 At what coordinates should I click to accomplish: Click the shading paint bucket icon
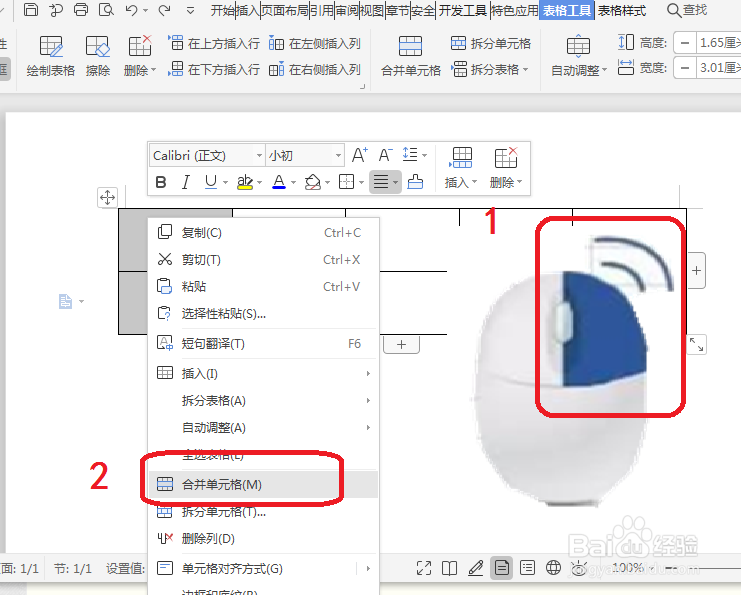point(312,182)
